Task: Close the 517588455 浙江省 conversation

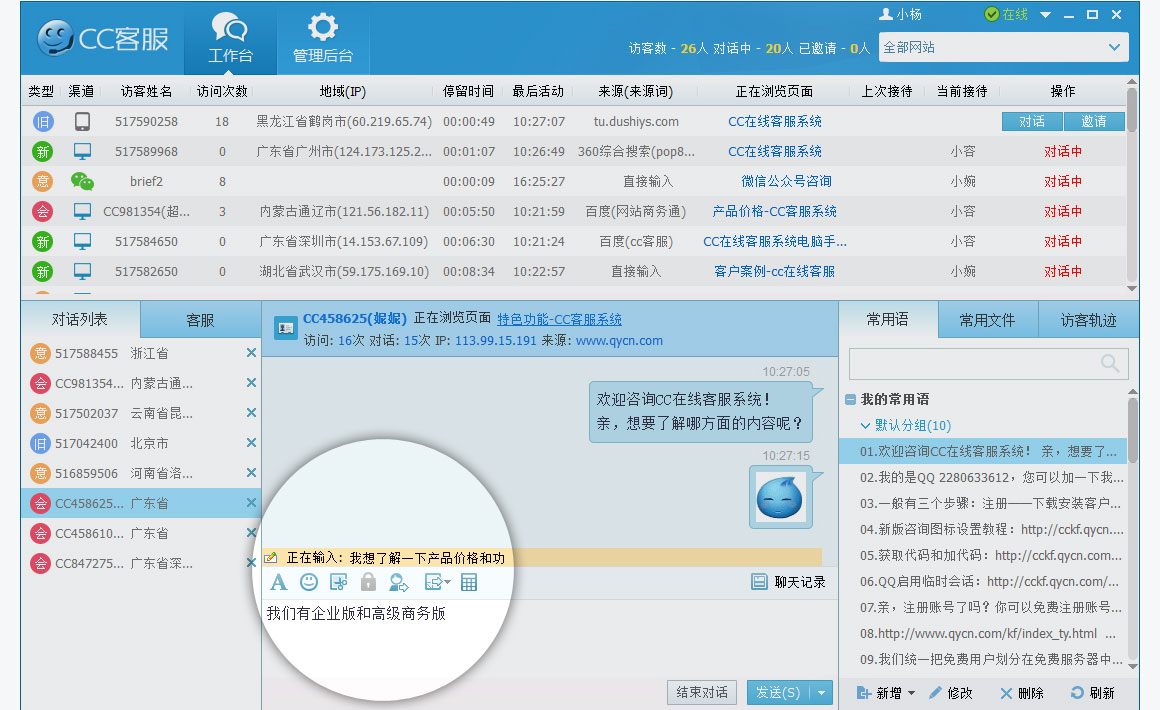Action: 251,353
